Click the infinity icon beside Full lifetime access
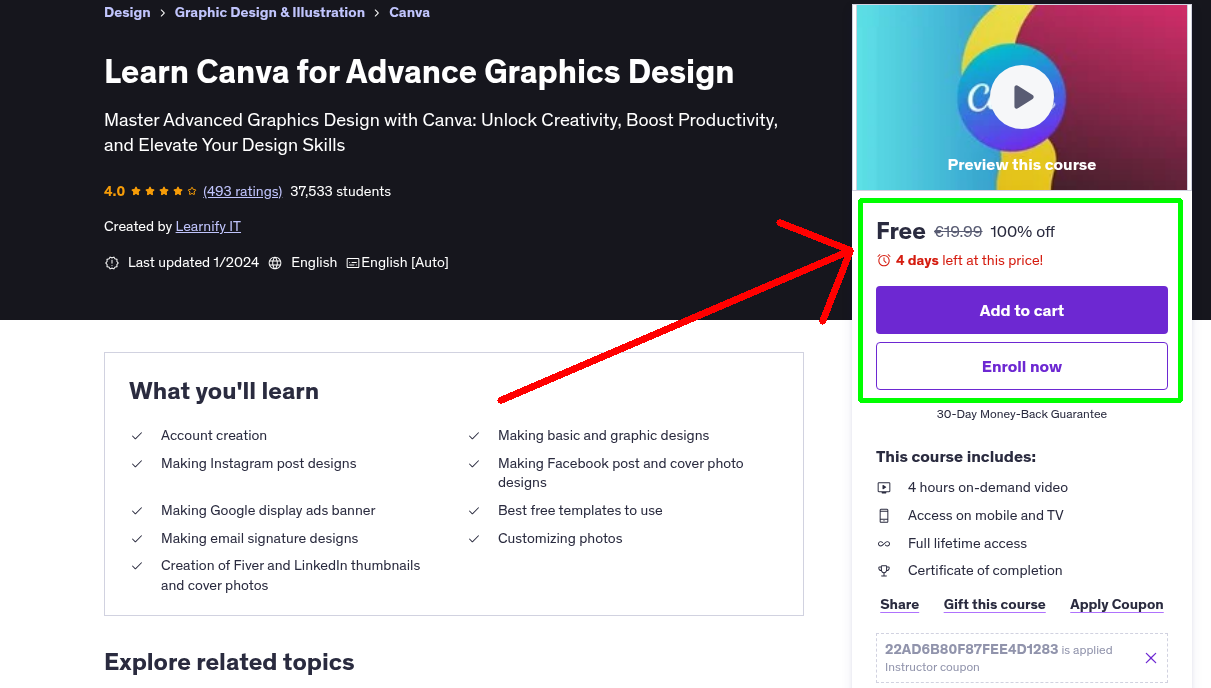 pyautogui.click(x=884, y=544)
